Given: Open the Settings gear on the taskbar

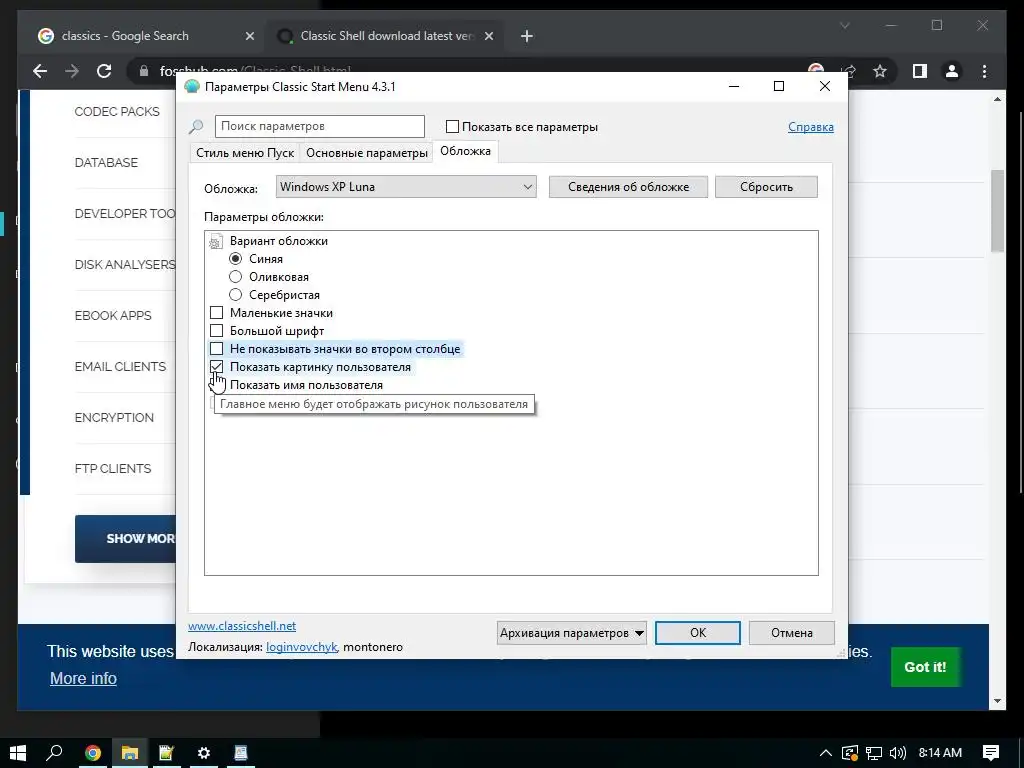Looking at the screenshot, I should [x=204, y=753].
